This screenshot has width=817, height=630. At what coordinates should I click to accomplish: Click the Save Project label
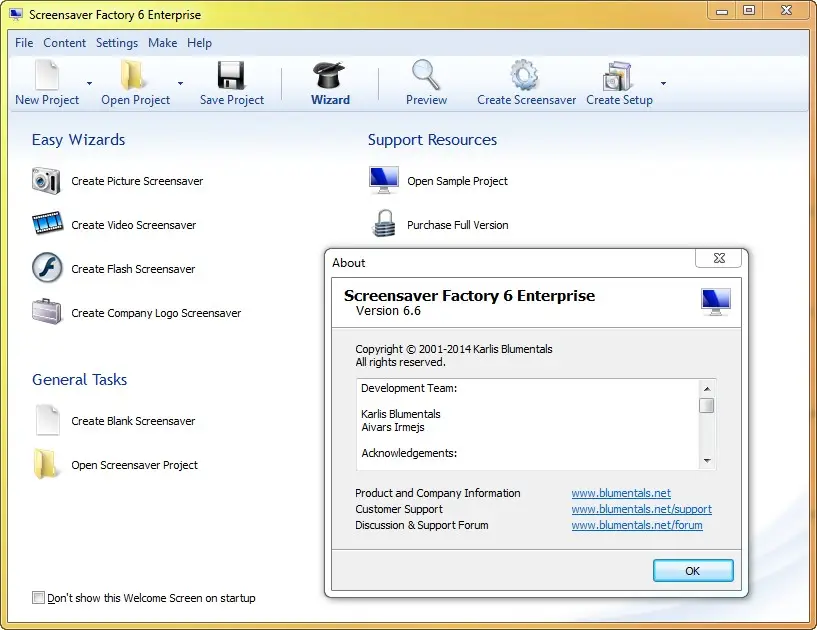(x=232, y=100)
